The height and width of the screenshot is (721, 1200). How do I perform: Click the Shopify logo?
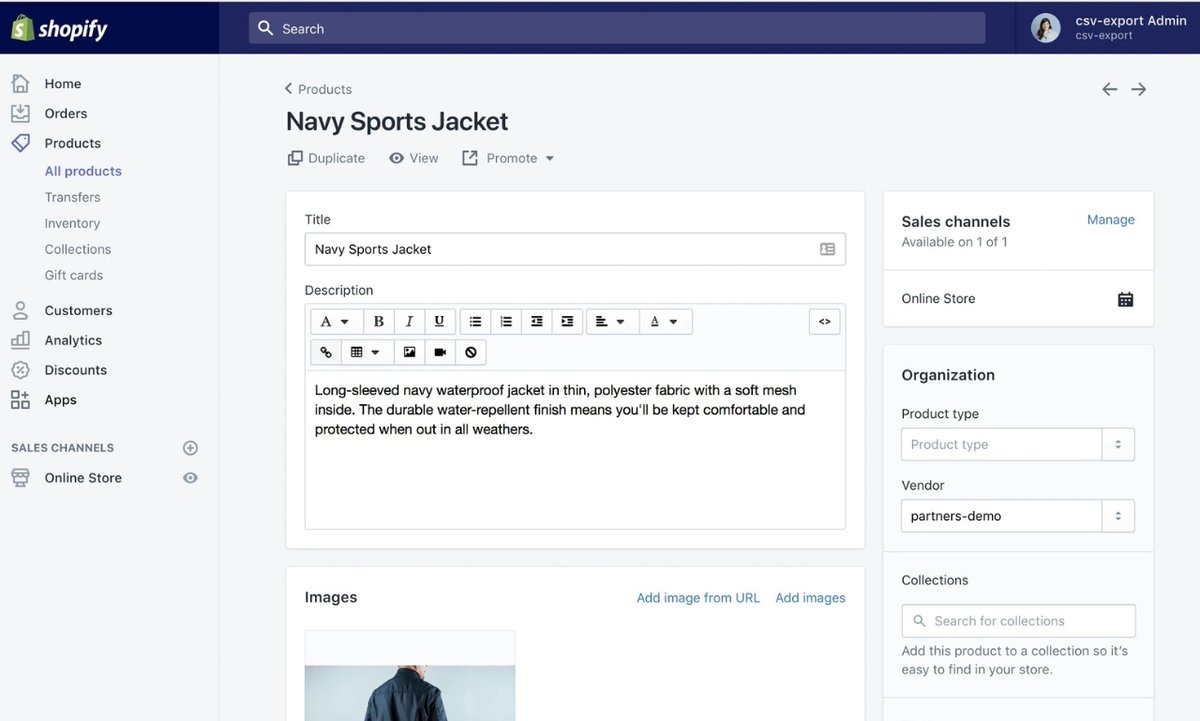59,28
